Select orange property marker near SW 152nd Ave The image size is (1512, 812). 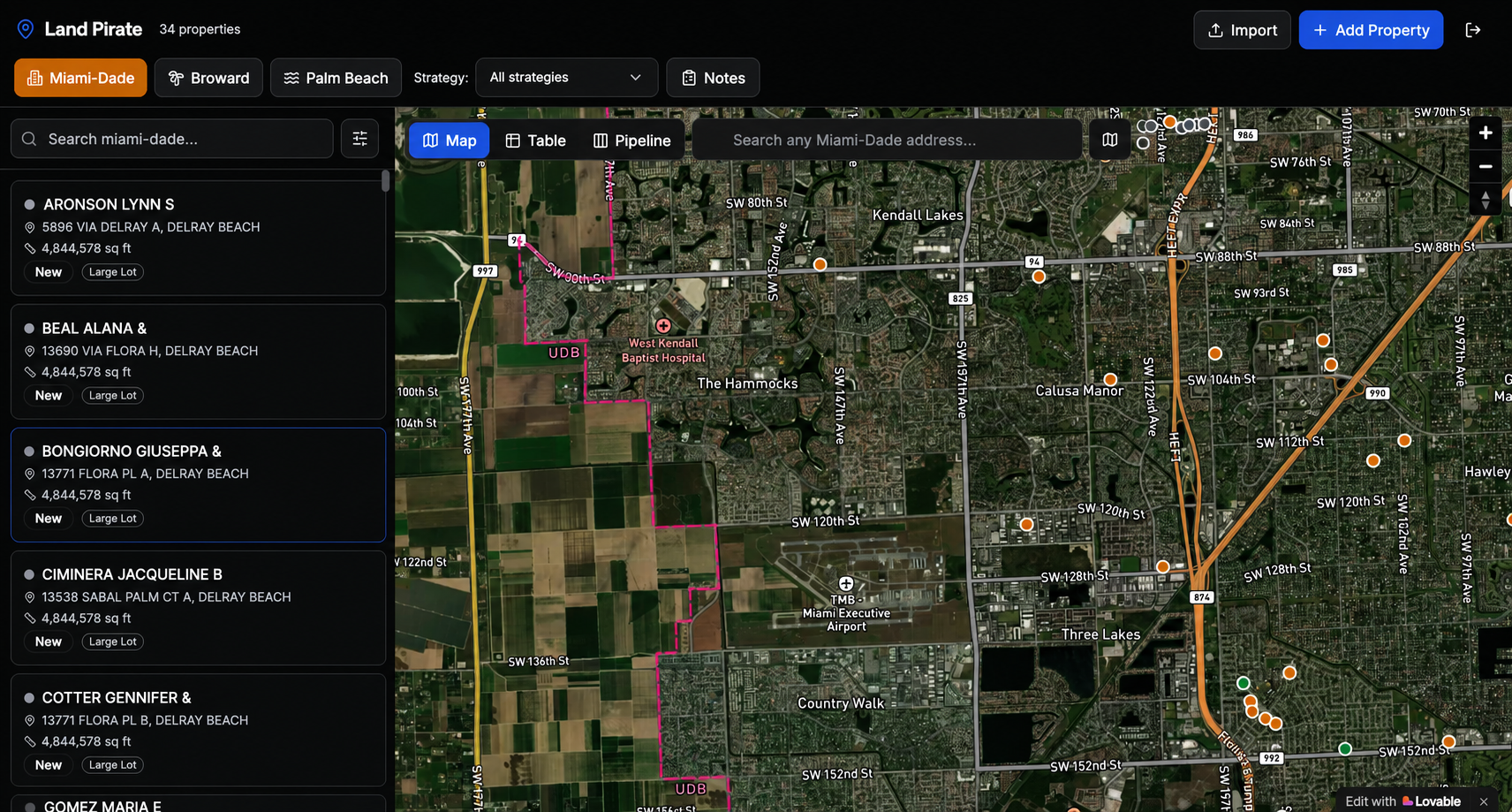[820, 264]
